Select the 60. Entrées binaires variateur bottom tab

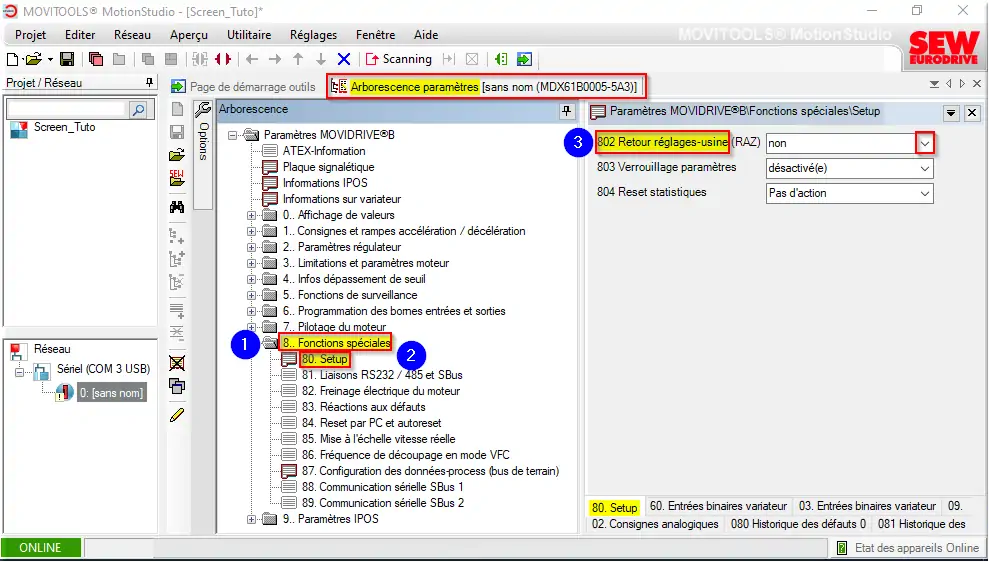718,506
